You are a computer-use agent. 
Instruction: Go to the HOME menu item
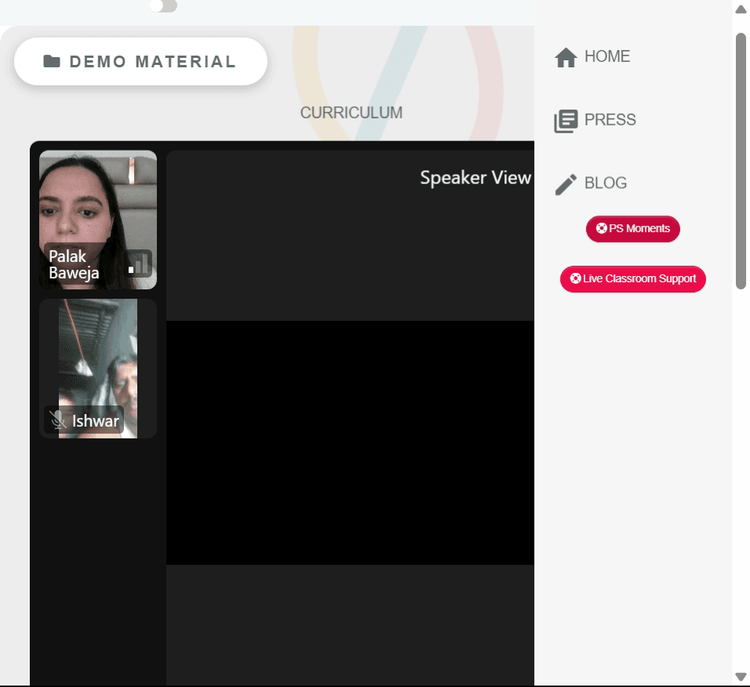(x=592, y=56)
